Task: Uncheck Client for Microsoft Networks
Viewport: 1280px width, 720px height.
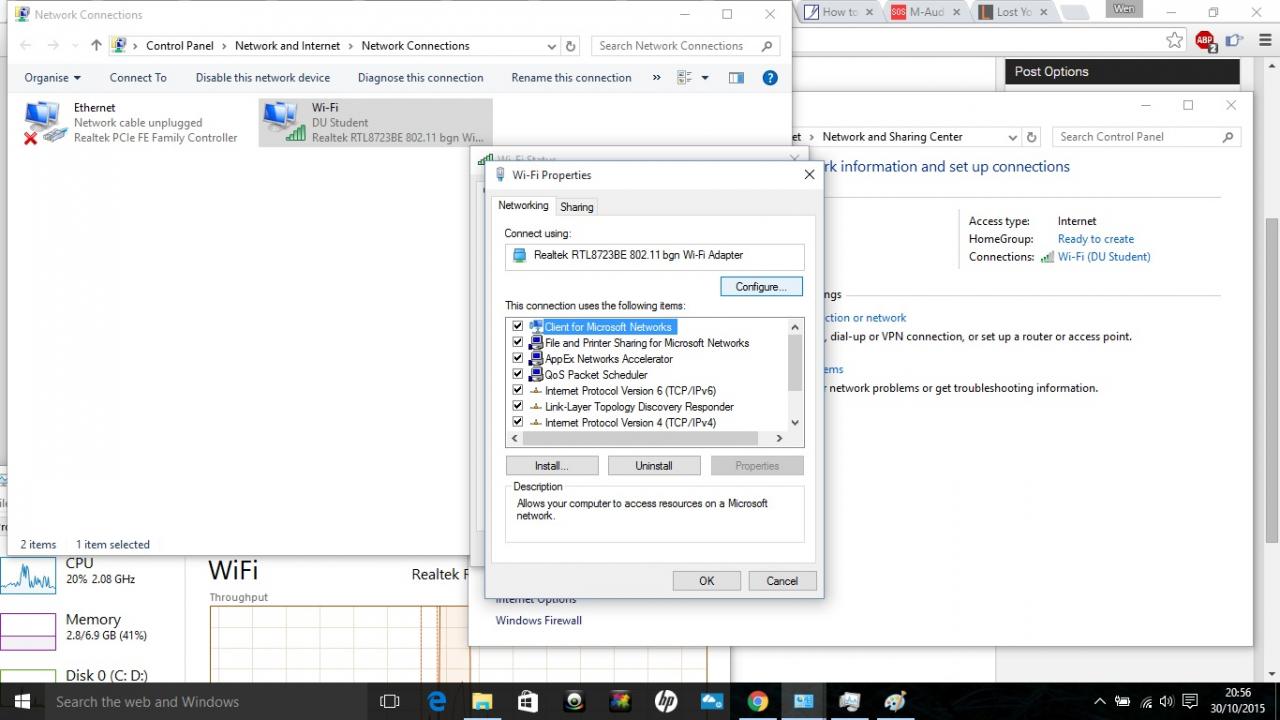Action: click(x=518, y=326)
